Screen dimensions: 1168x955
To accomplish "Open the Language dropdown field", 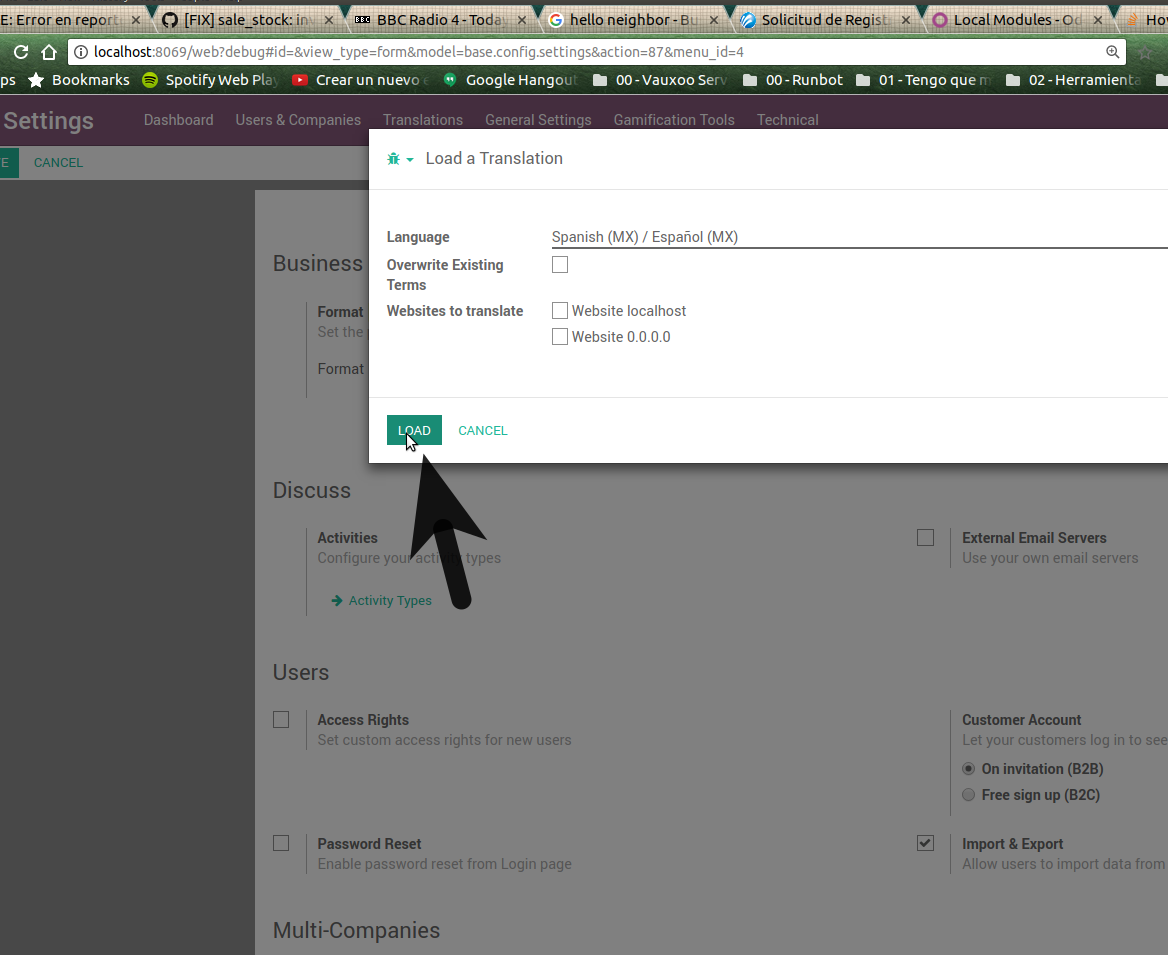I will 860,237.
